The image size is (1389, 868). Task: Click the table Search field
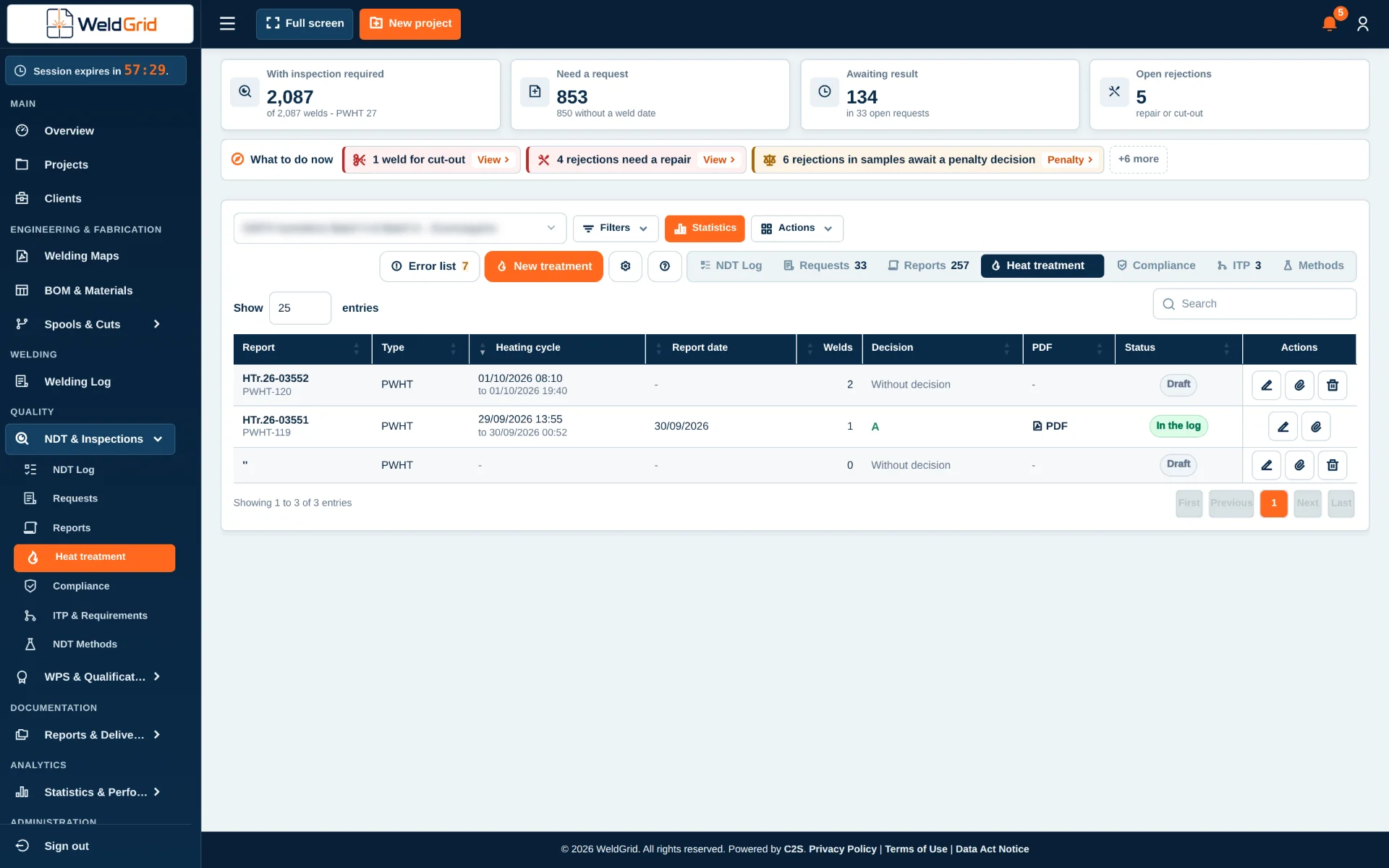(1254, 304)
